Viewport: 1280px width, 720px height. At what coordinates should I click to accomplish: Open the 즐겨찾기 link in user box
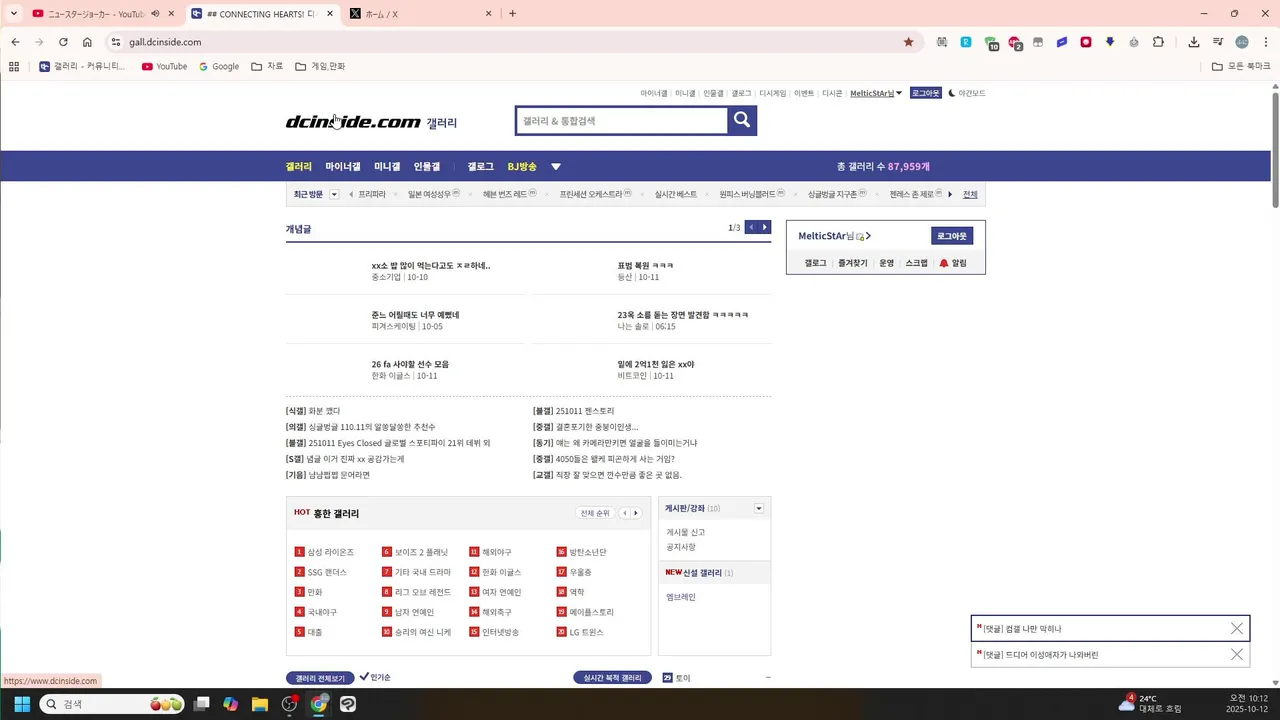tap(853, 263)
